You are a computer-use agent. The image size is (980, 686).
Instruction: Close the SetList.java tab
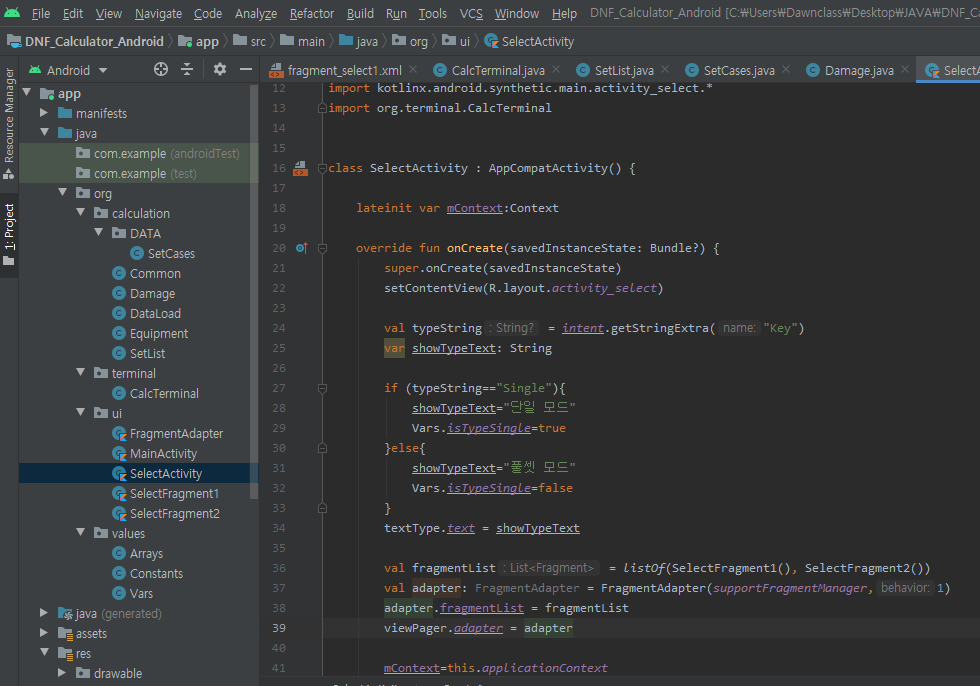coord(665,69)
